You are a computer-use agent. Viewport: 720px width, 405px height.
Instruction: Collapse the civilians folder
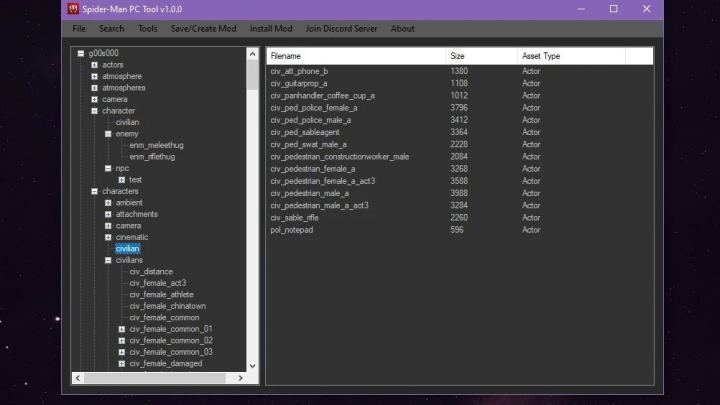[108, 260]
